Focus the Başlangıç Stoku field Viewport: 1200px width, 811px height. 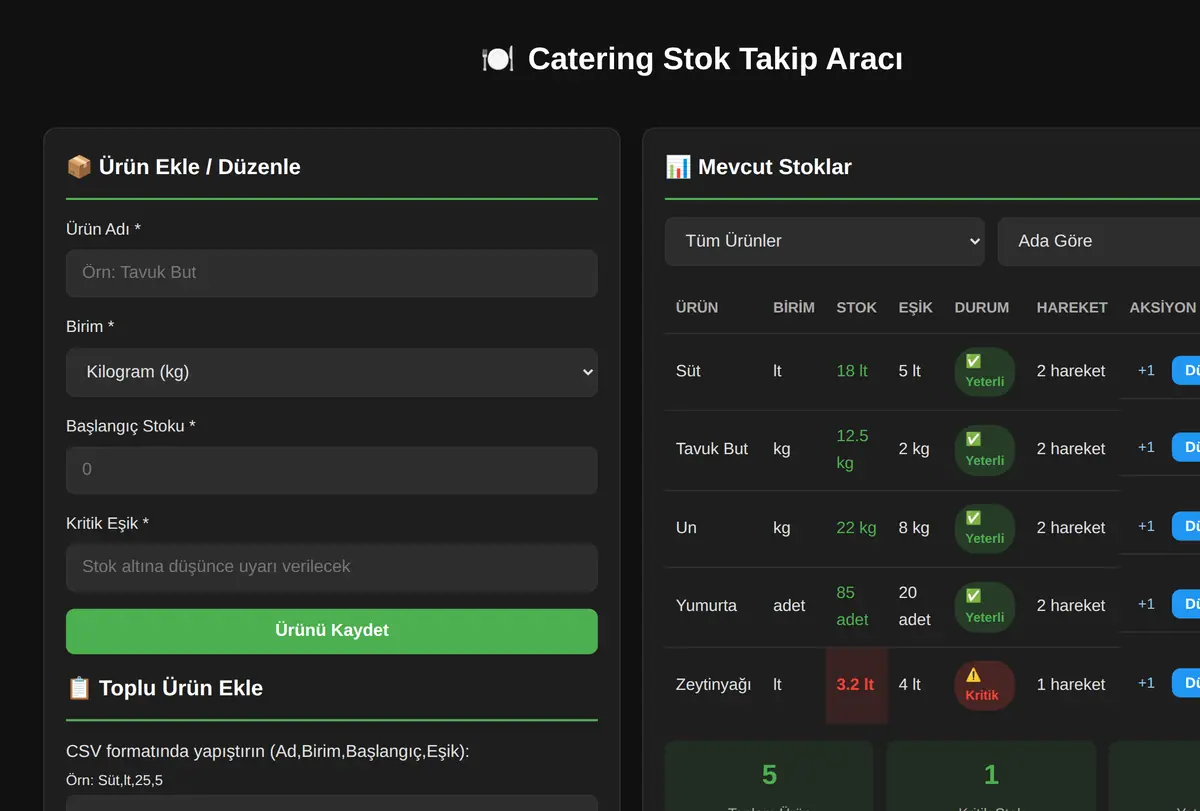(332, 470)
